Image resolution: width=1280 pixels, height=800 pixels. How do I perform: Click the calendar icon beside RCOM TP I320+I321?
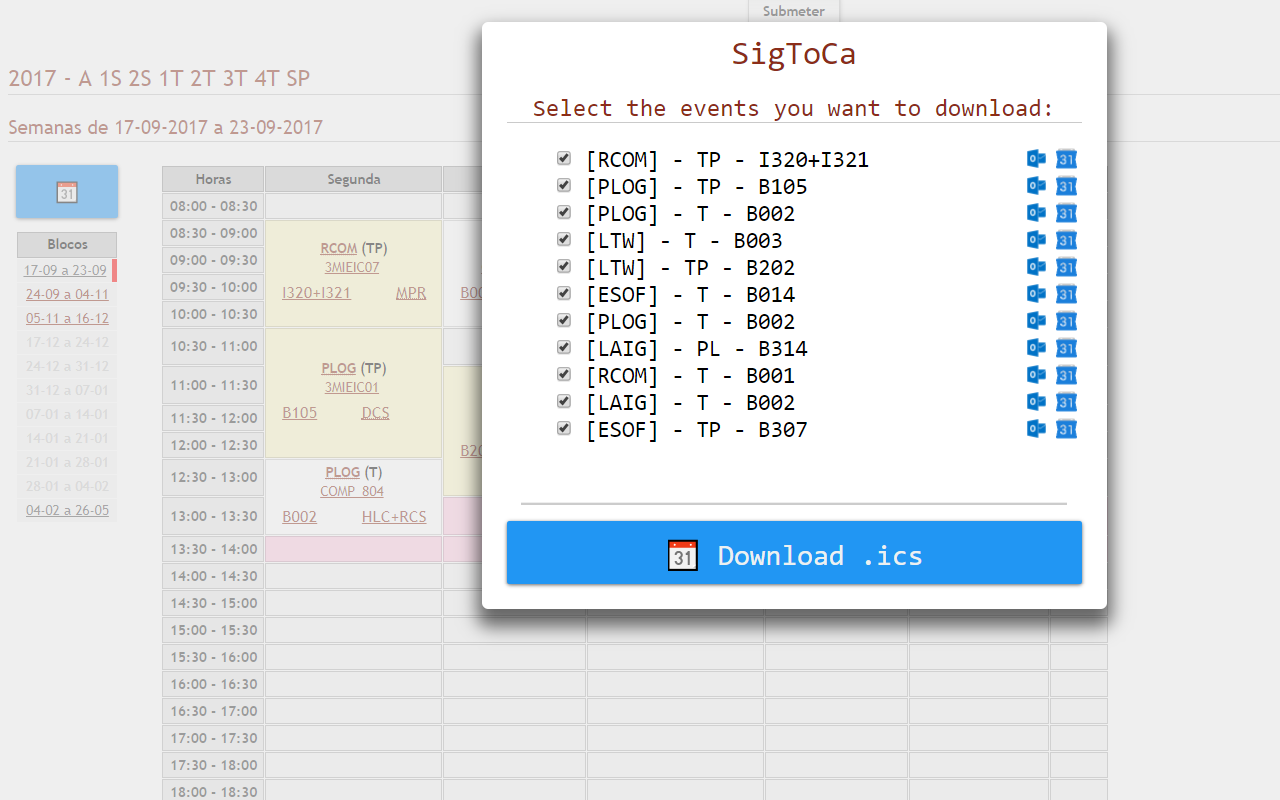click(x=1066, y=159)
